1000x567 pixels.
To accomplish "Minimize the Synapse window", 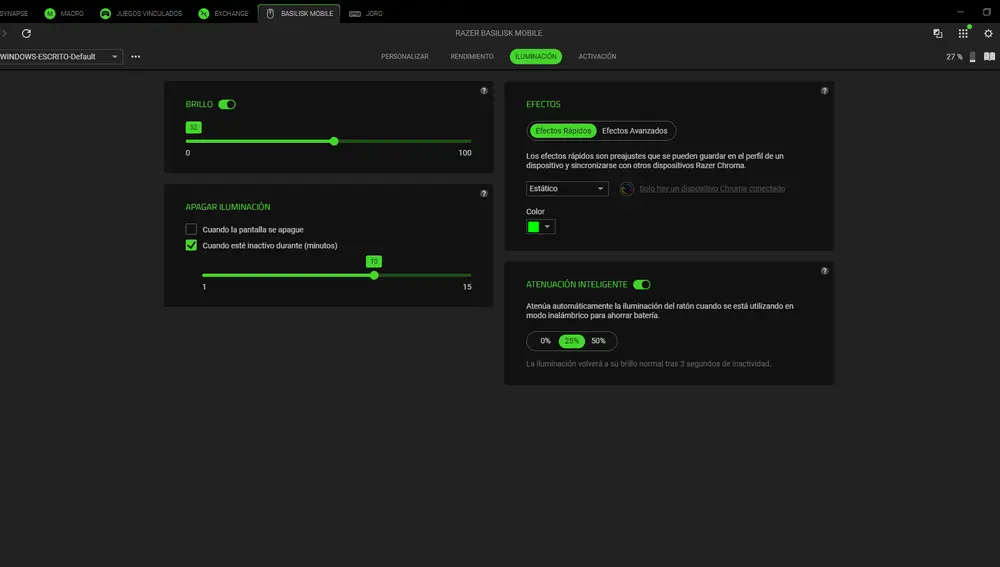I will coord(960,11).
